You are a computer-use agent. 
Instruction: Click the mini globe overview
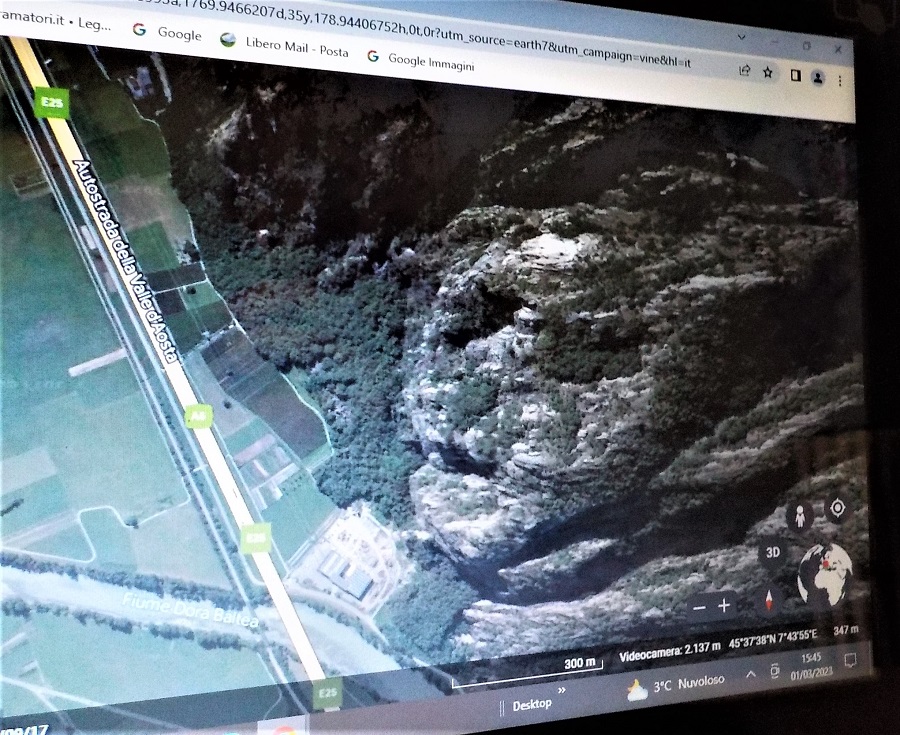click(825, 575)
